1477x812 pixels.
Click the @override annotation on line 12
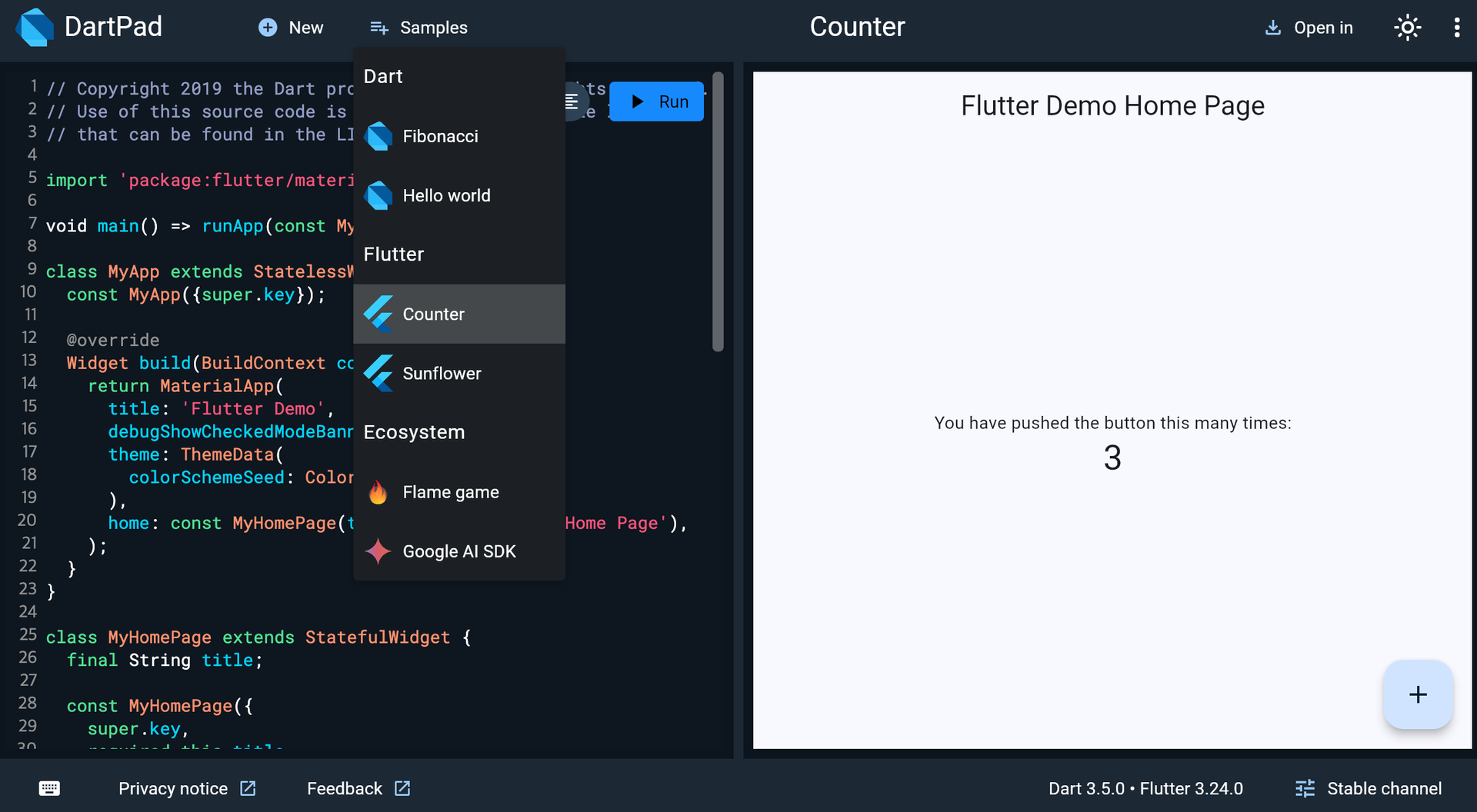click(x=113, y=340)
